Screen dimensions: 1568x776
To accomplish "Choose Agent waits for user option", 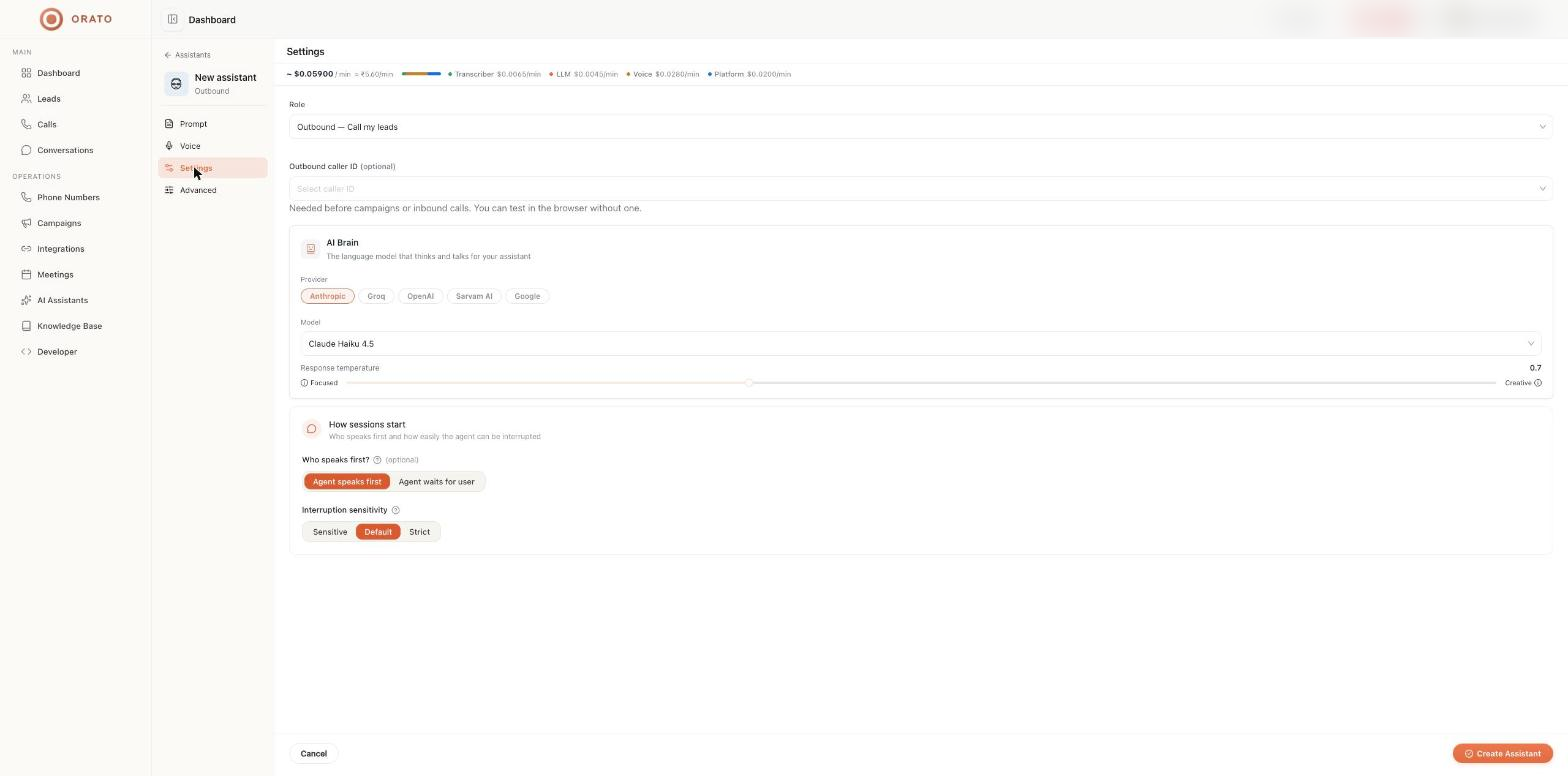I will click(436, 482).
